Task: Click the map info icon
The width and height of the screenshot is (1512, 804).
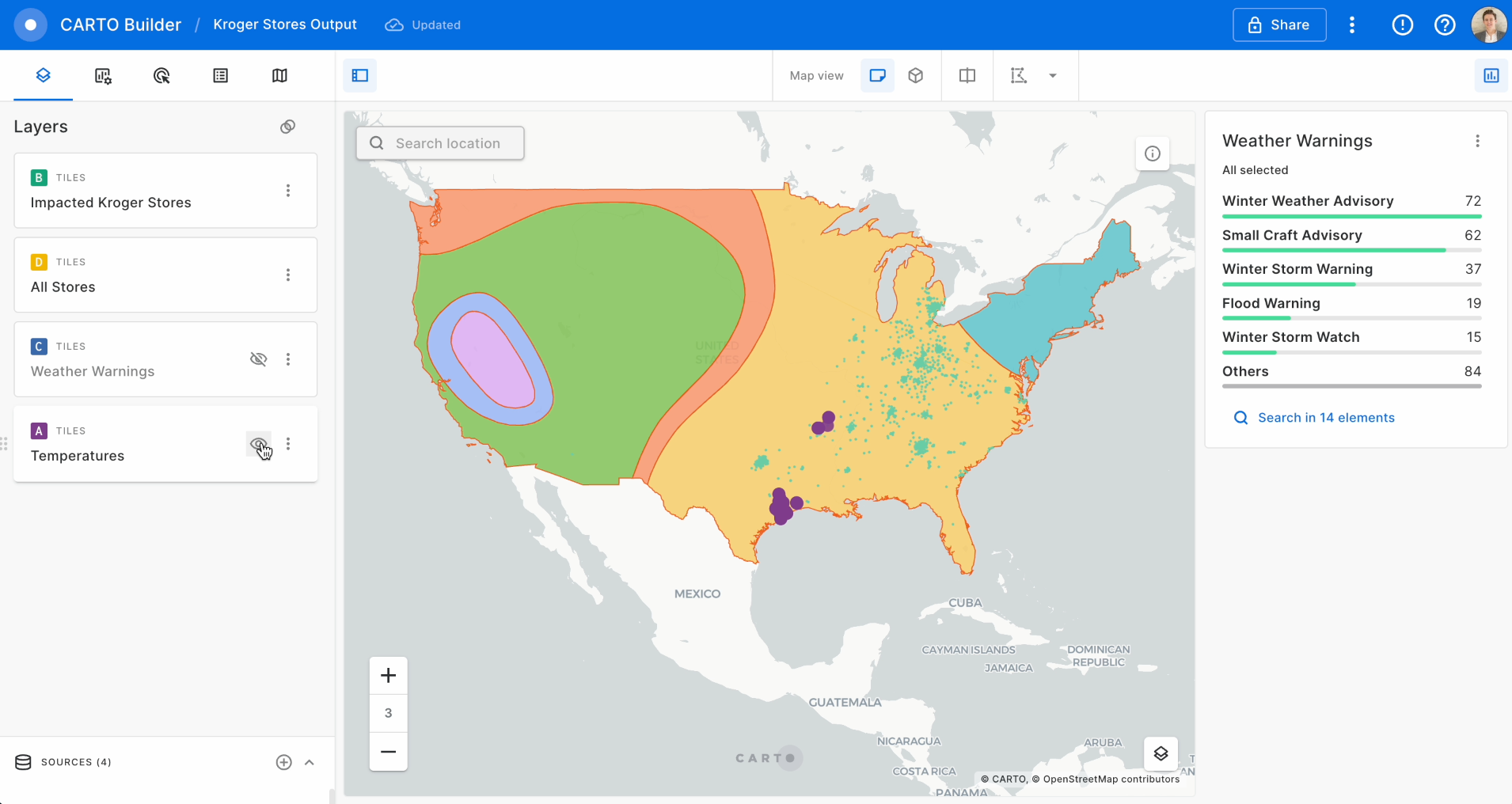Action: 1153,154
